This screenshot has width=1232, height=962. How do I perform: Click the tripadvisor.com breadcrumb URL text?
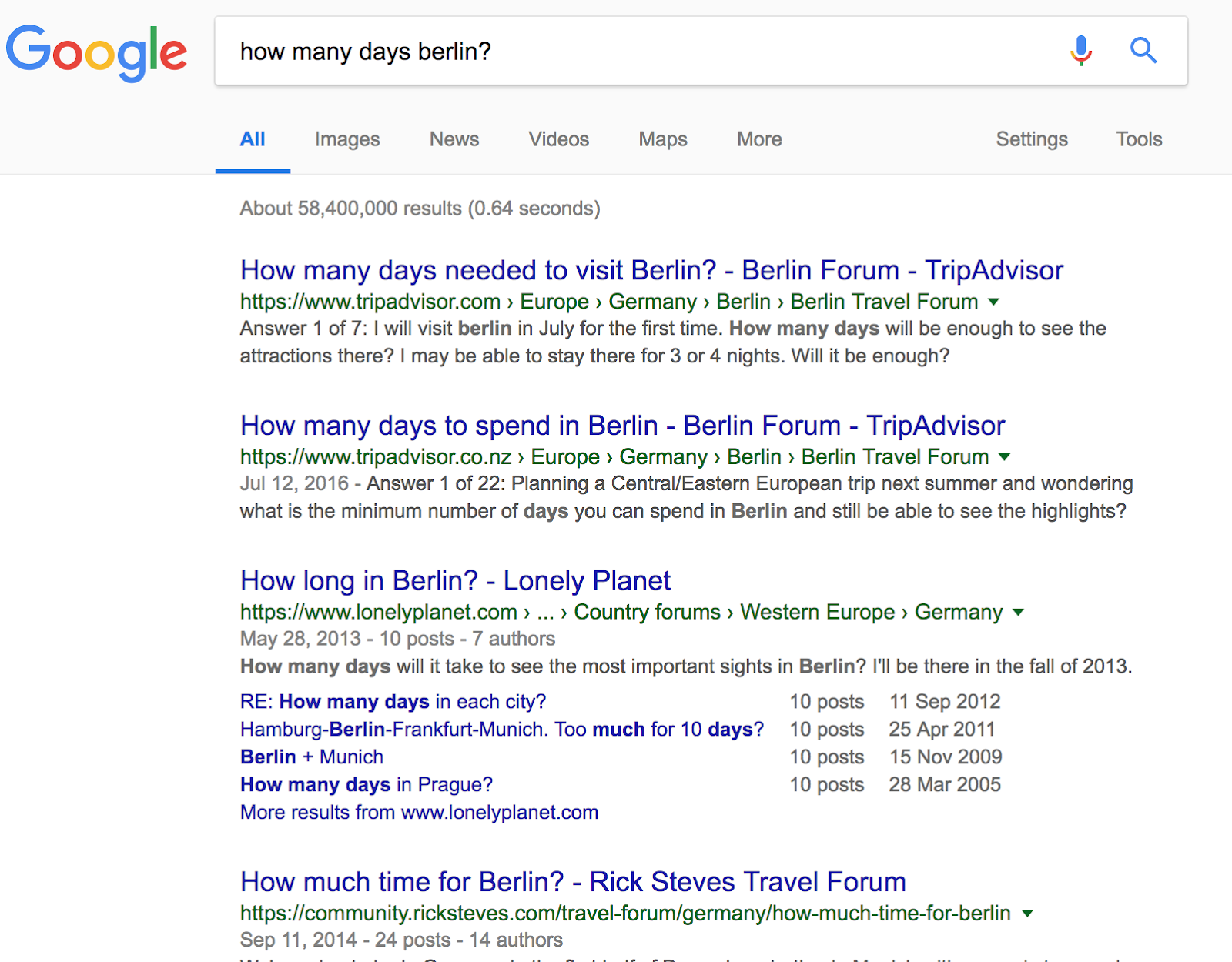pos(609,302)
